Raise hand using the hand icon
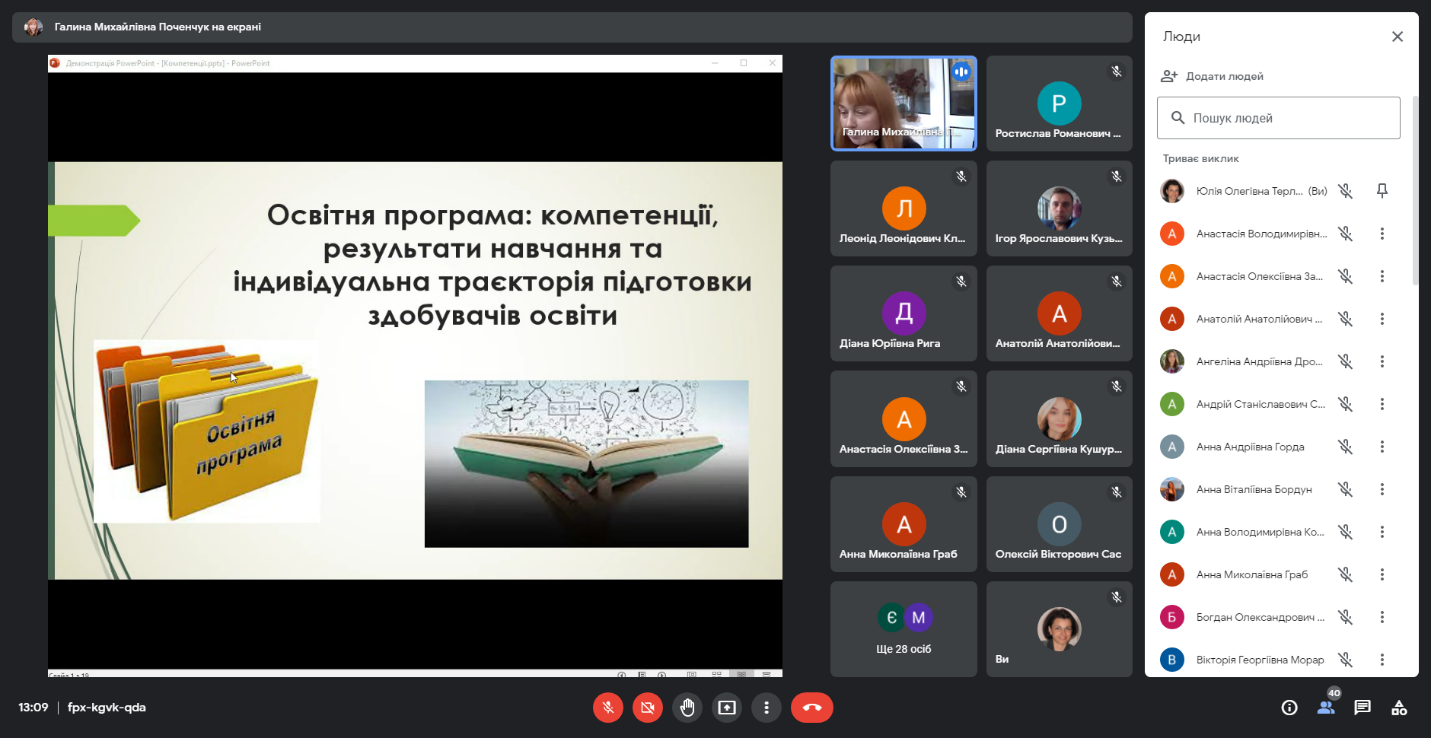The image size is (1431, 738). pos(687,708)
